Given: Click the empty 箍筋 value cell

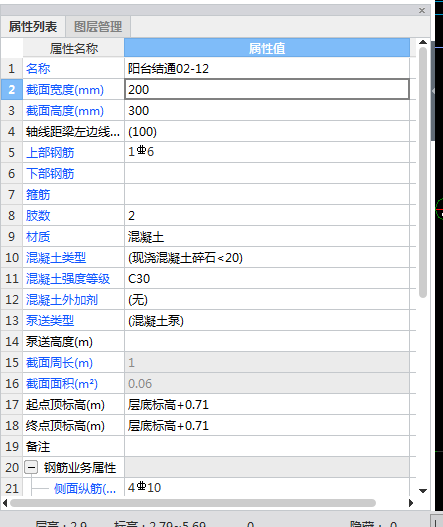Looking at the screenshot, I should click(267, 194).
